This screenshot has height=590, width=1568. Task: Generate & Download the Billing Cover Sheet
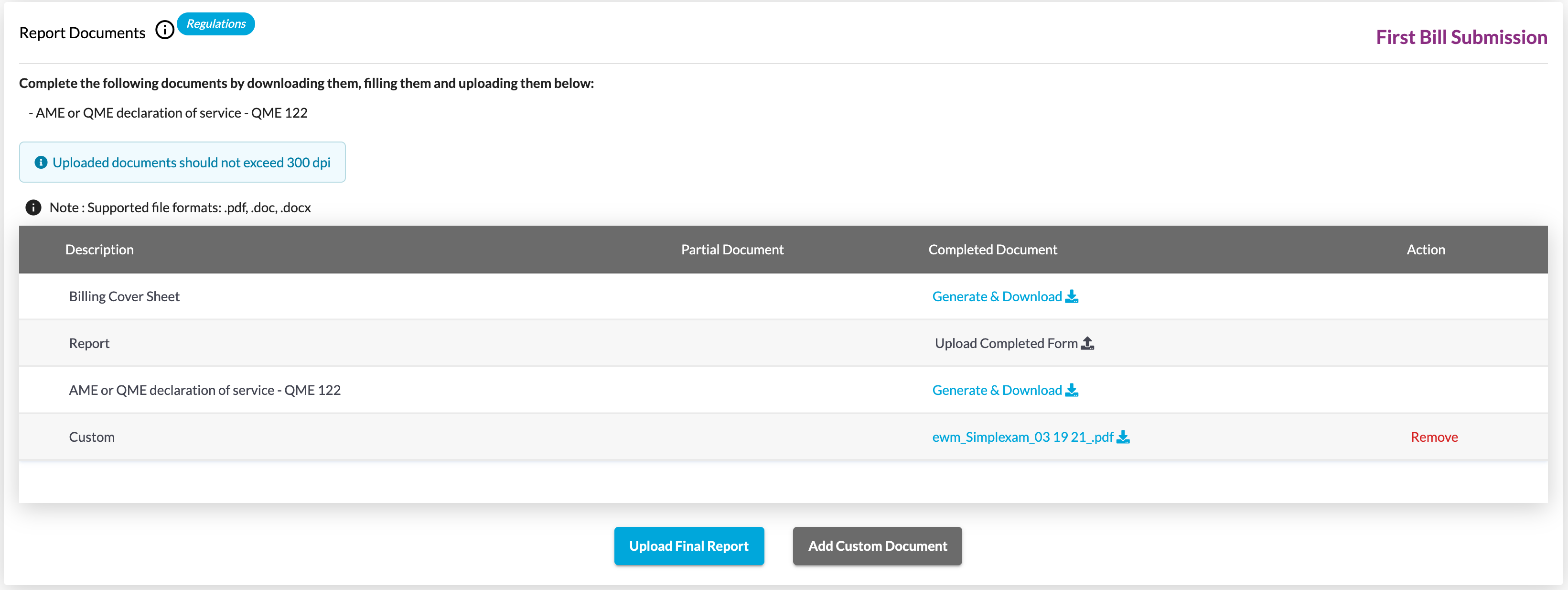pos(997,296)
